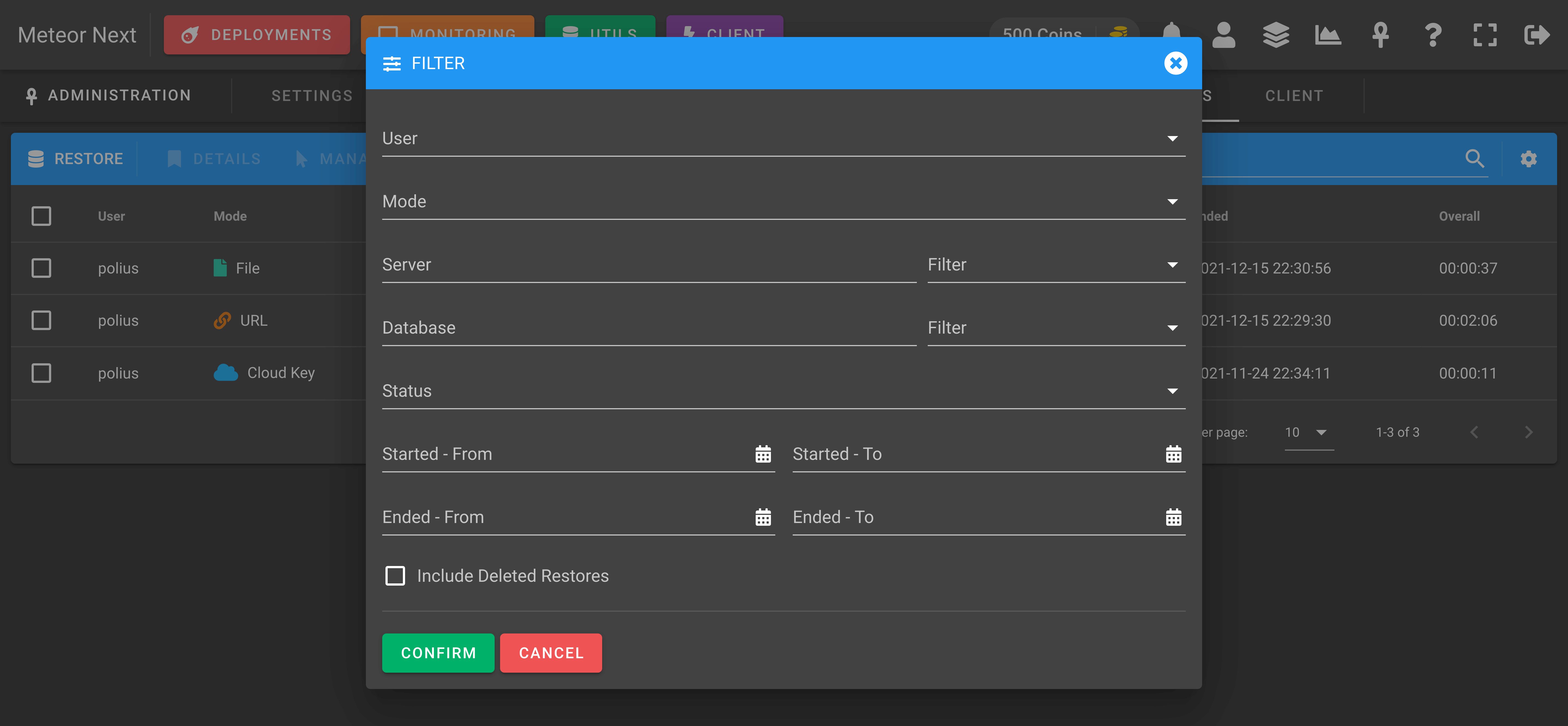Switch to the Settings tab

click(x=312, y=96)
